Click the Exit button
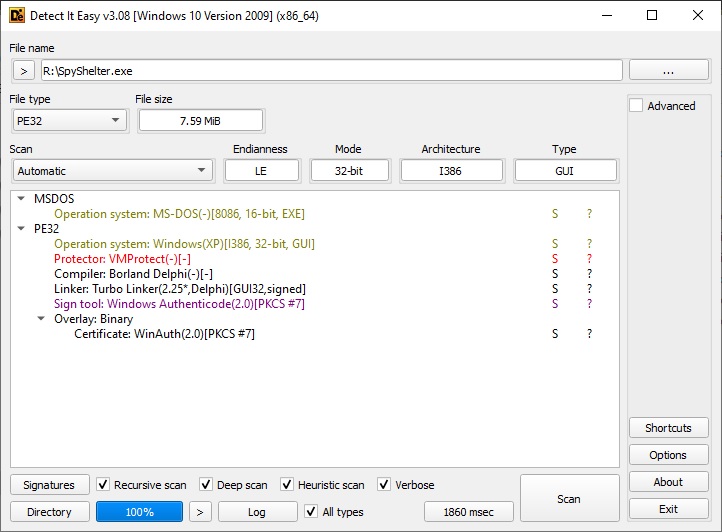Image resolution: width=722 pixels, height=532 pixels. pyautogui.click(x=669, y=509)
